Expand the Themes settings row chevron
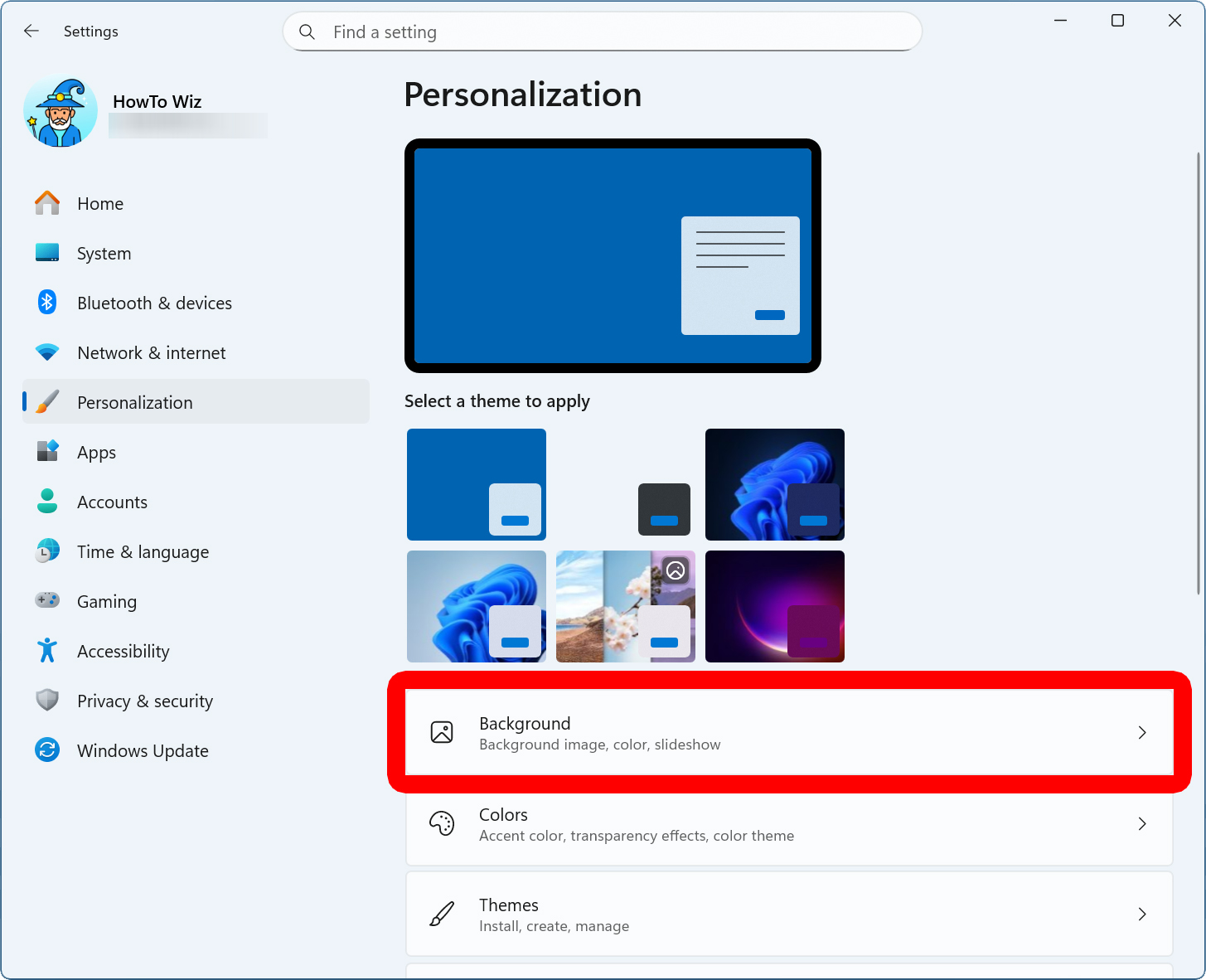1206x980 pixels. coord(1142,914)
